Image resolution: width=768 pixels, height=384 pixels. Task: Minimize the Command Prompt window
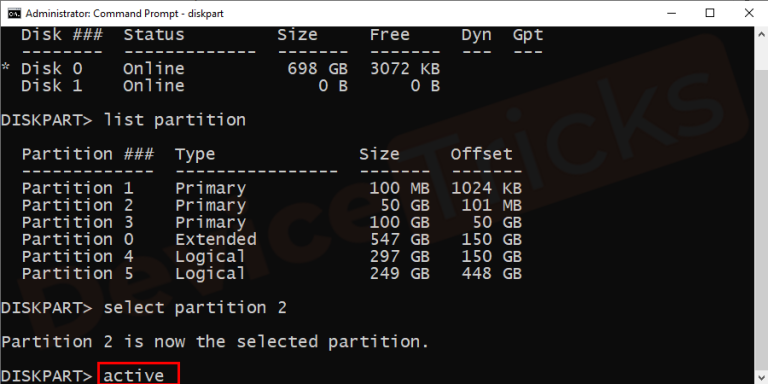point(669,13)
